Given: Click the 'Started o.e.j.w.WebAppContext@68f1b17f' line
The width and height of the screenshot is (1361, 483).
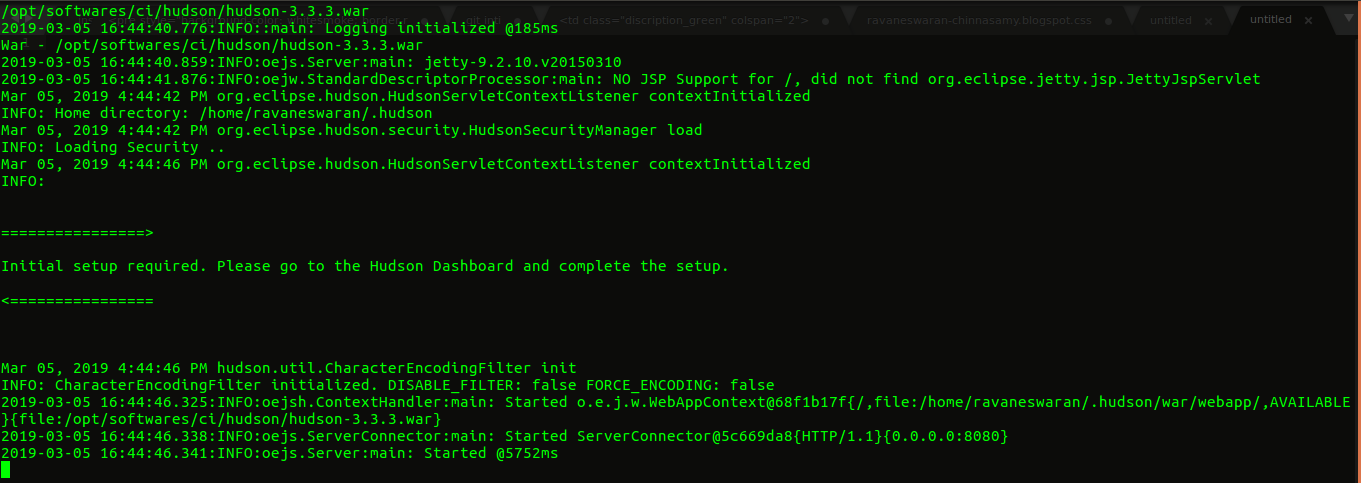Looking at the screenshot, I should tap(676, 403).
